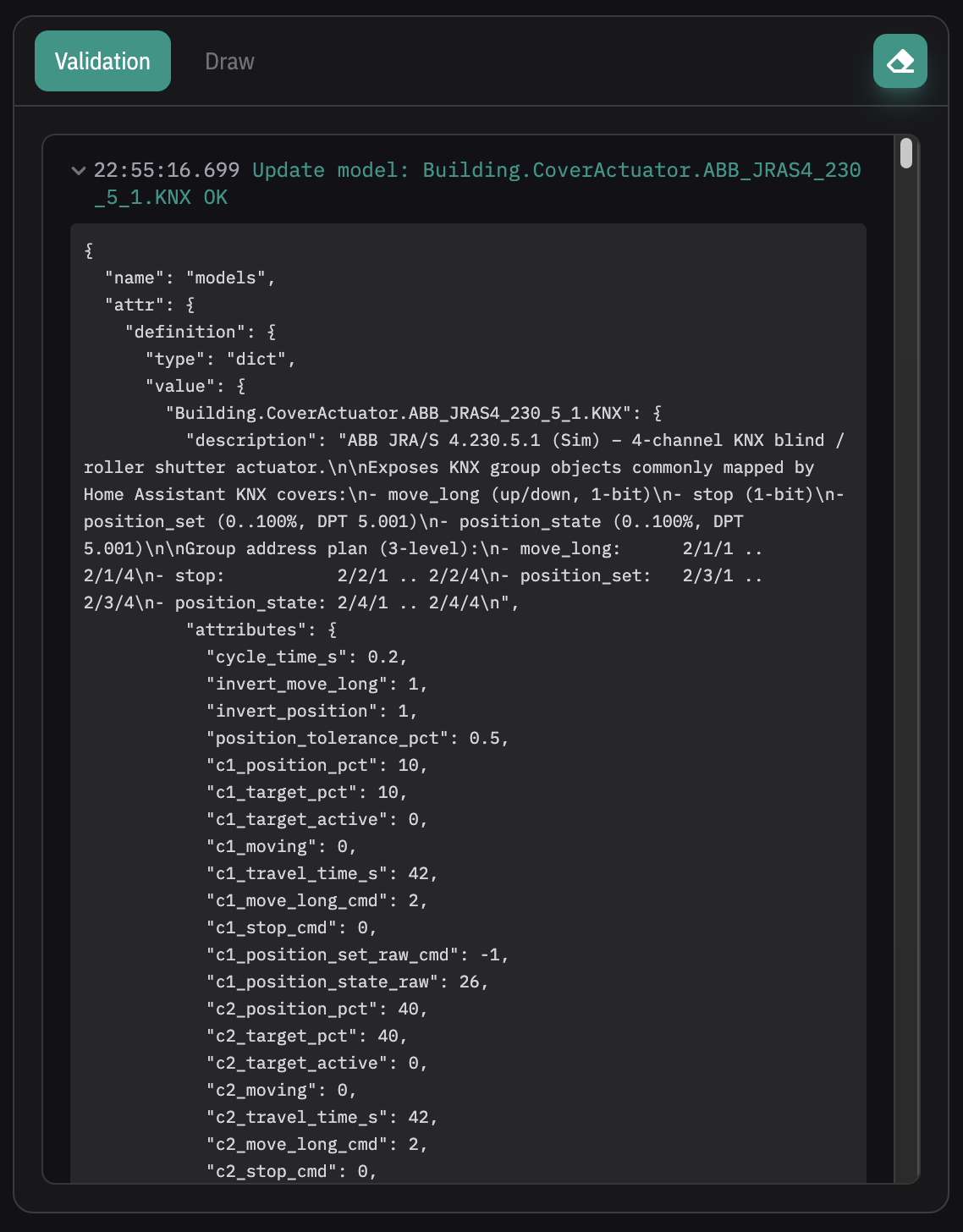Click the "name": "models" line

190,278
